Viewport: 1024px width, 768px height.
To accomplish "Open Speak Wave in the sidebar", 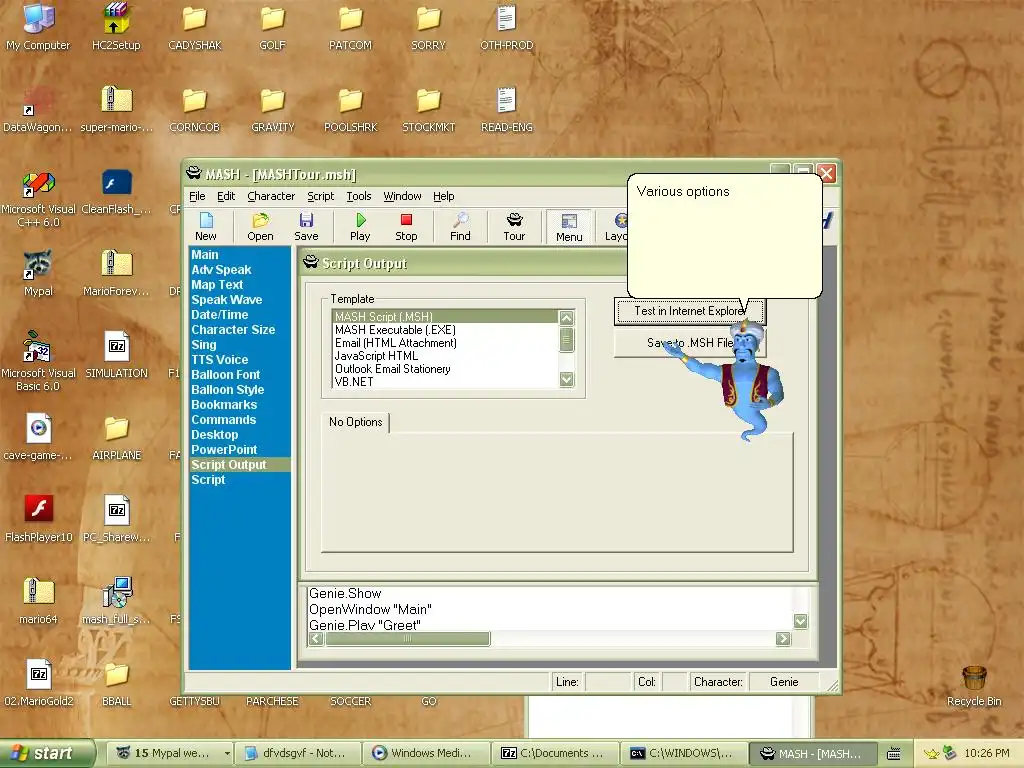I will tap(227, 300).
